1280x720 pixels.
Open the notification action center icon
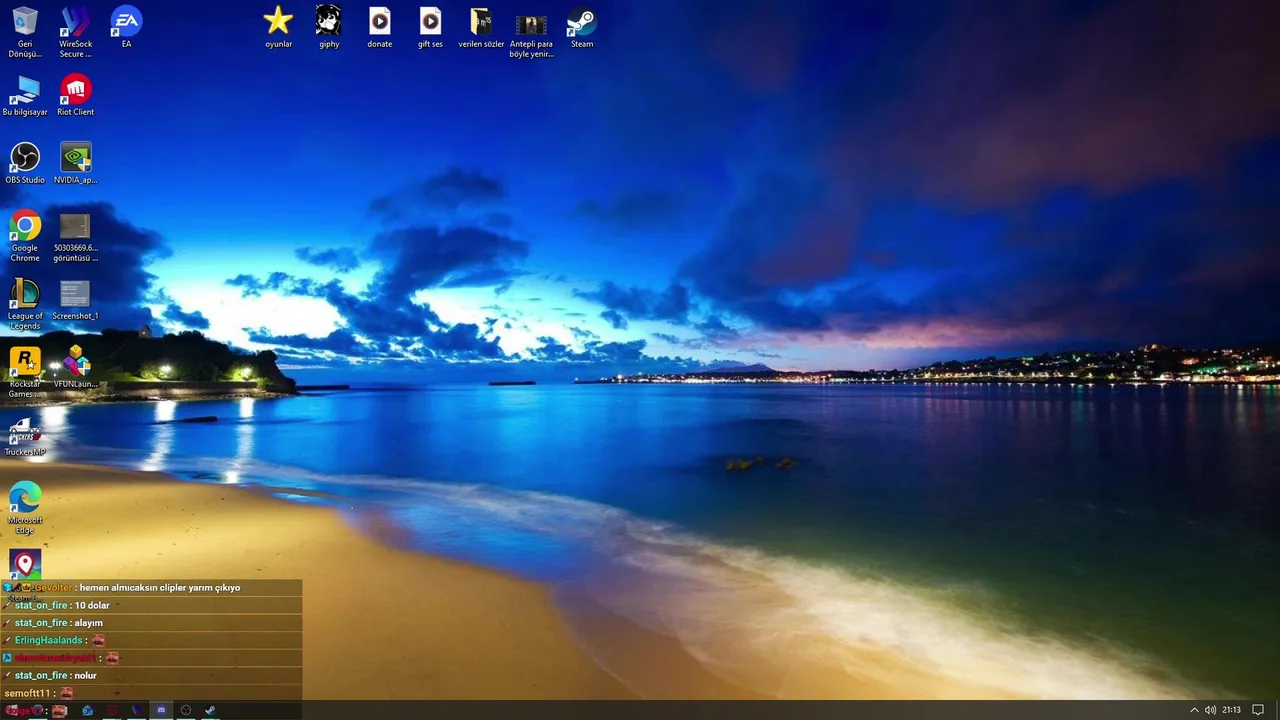(x=1258, y=710)
